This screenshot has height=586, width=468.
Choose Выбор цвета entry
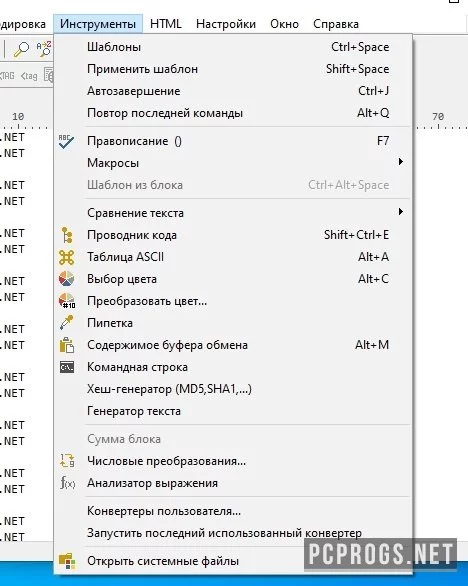click(x=234, y=279)
